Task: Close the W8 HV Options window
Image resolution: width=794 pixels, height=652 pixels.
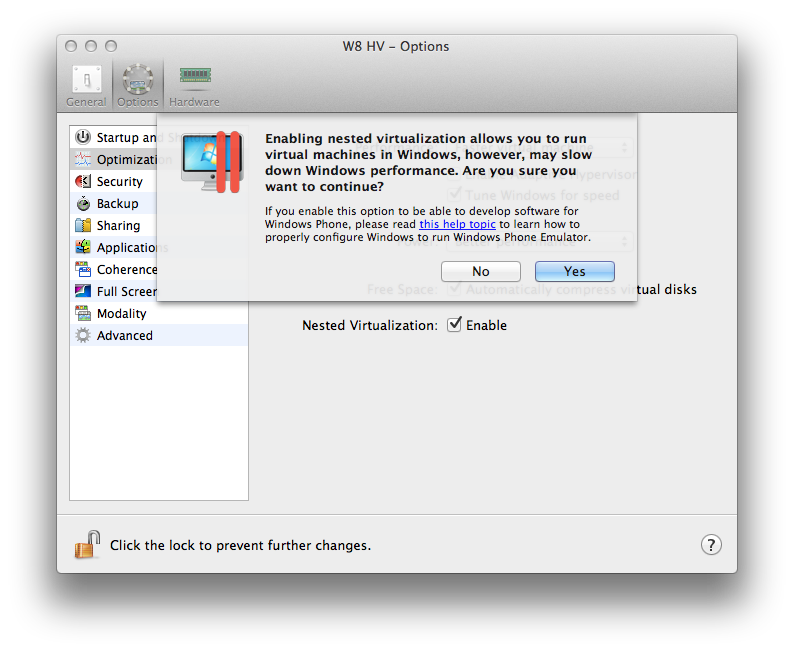Action: pyautogui.click(x=71, y=47)
